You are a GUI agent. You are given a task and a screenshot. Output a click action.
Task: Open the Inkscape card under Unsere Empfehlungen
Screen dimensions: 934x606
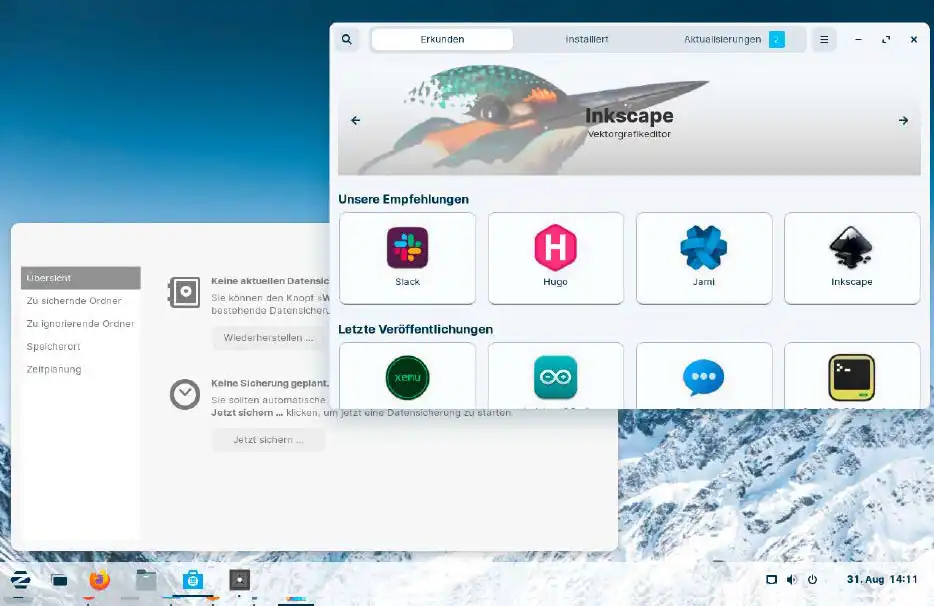point(852,258)
